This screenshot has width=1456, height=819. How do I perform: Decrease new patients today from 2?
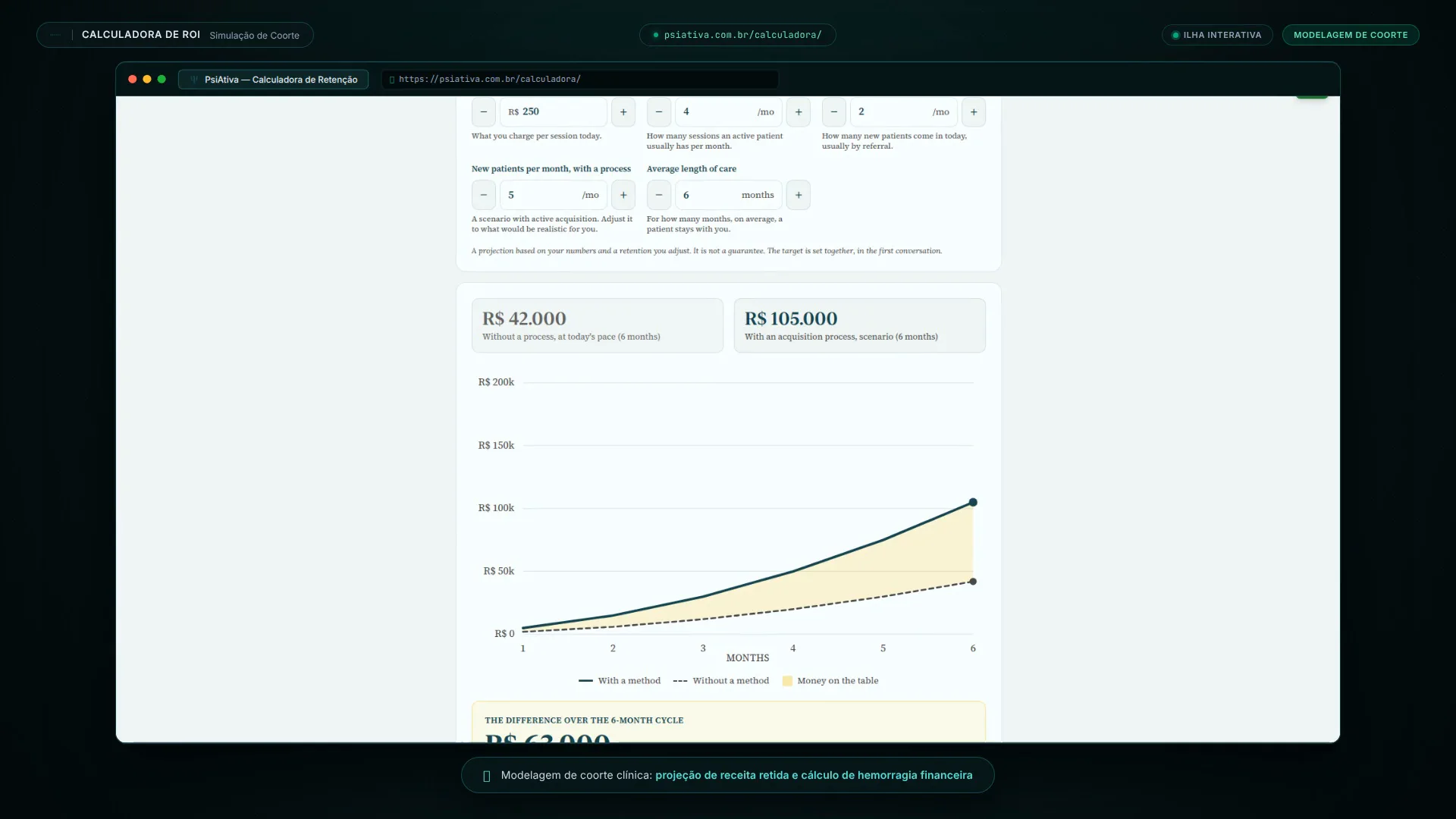click(834, 112)
